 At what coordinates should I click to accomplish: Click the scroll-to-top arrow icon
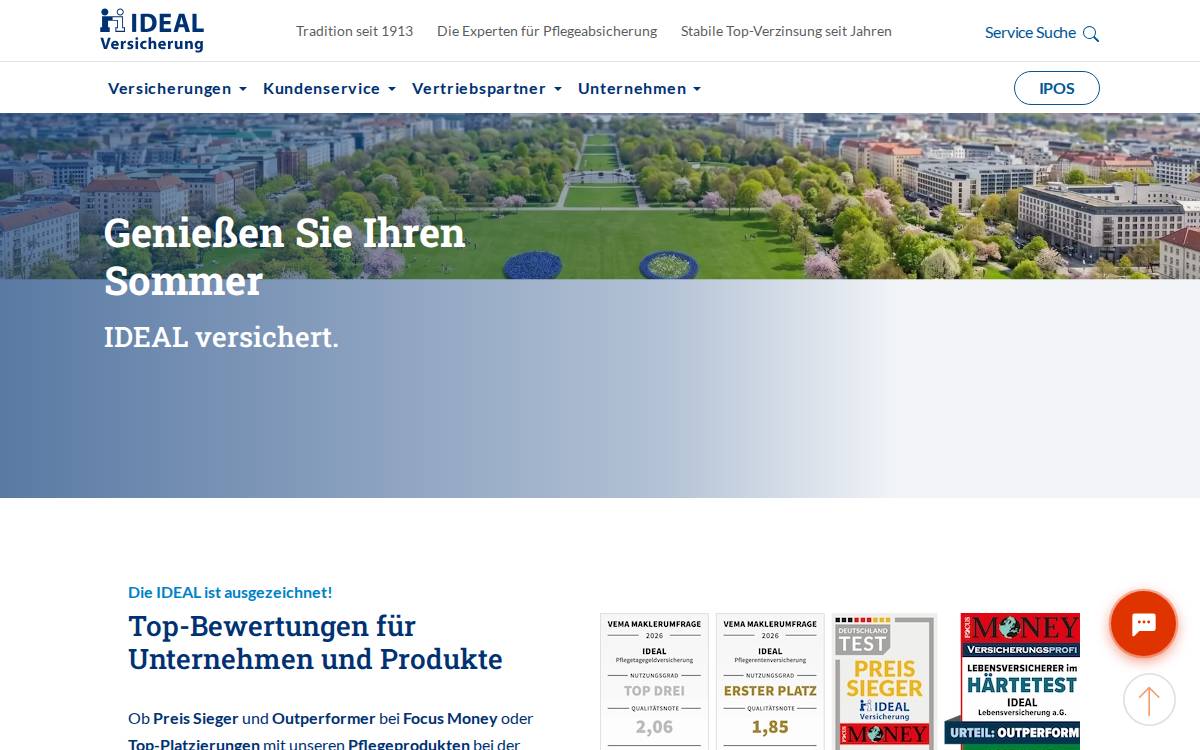tap(1149, 700)
